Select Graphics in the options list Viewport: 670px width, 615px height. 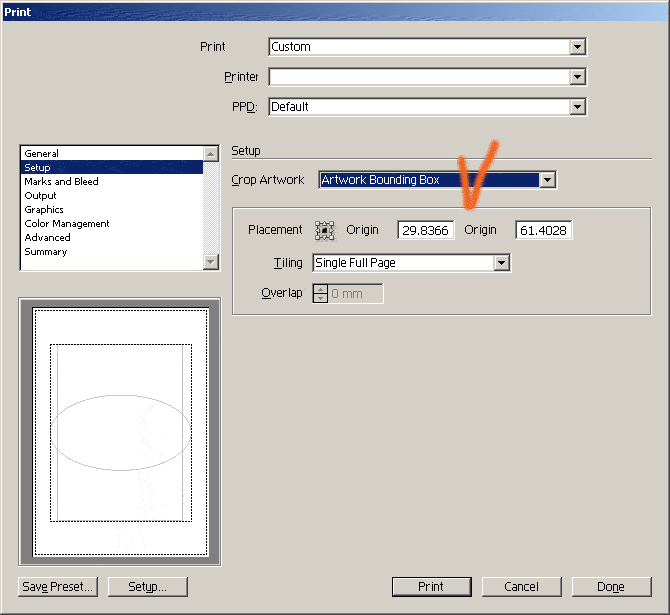click(112, 209)
